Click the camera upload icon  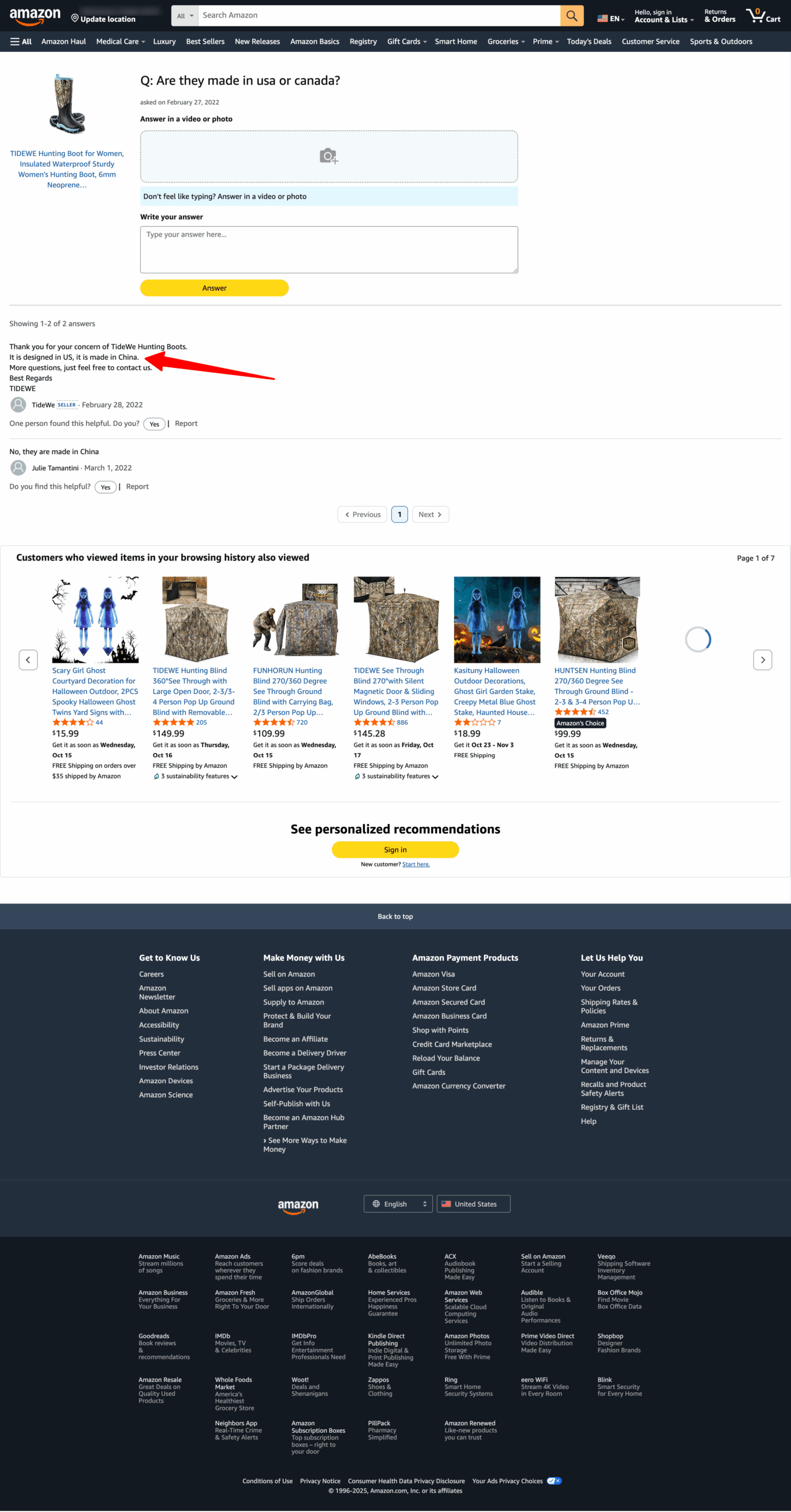(x=328, y=156)
